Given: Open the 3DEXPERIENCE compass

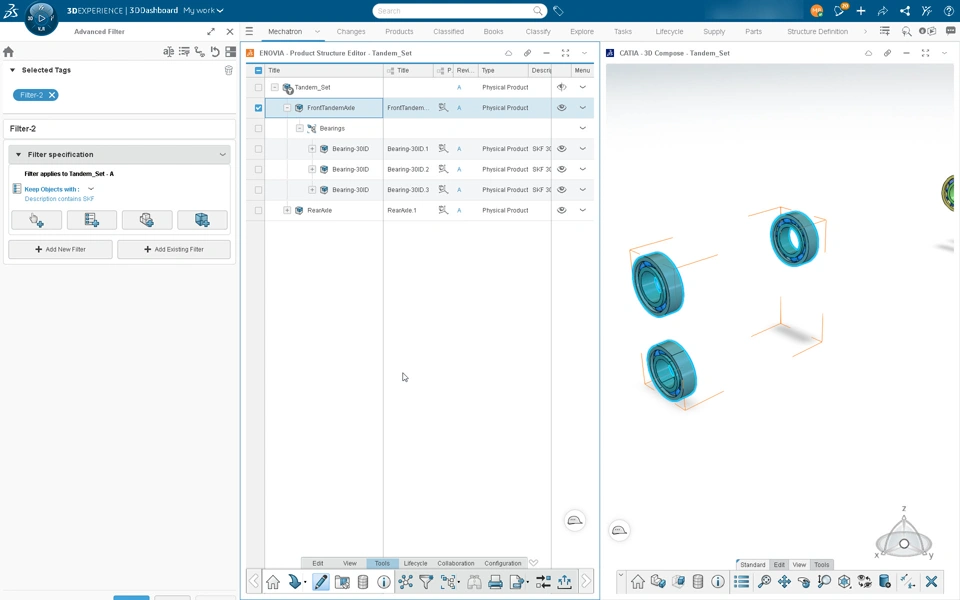Looking at the screenshot, I should tap(41, 17).
